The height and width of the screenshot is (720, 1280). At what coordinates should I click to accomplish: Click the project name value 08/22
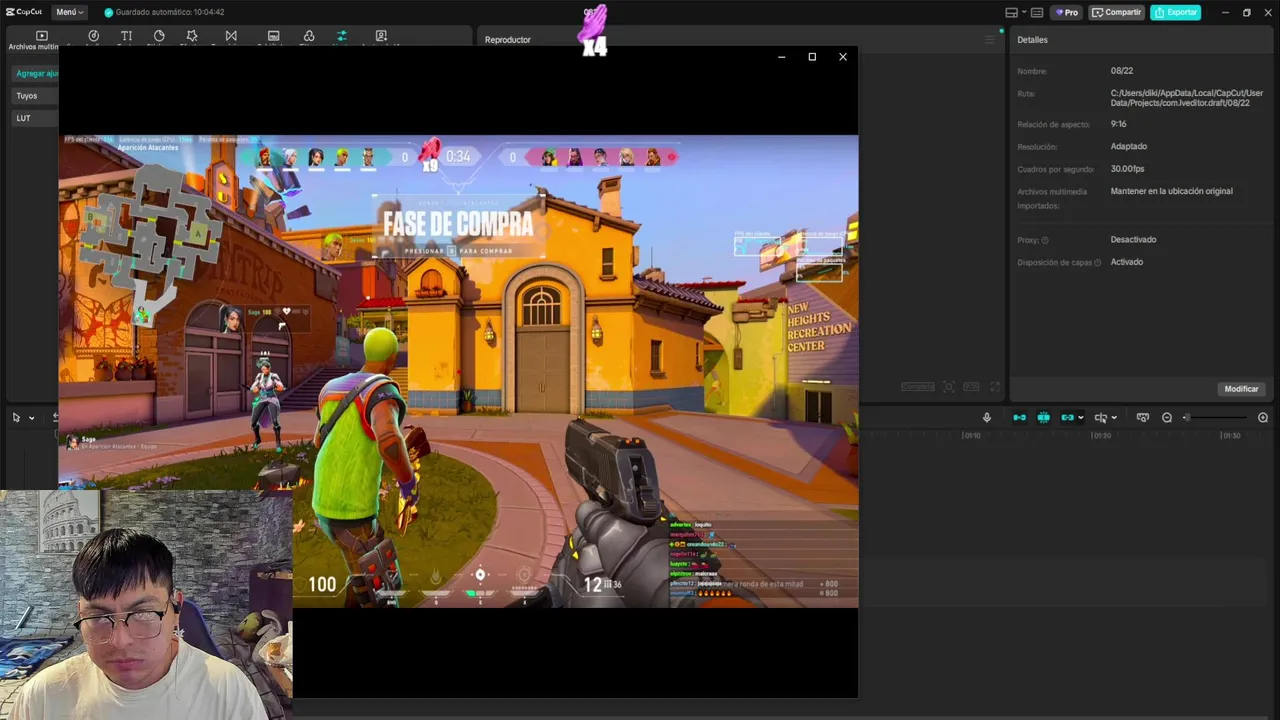(x=1122, y=71)
